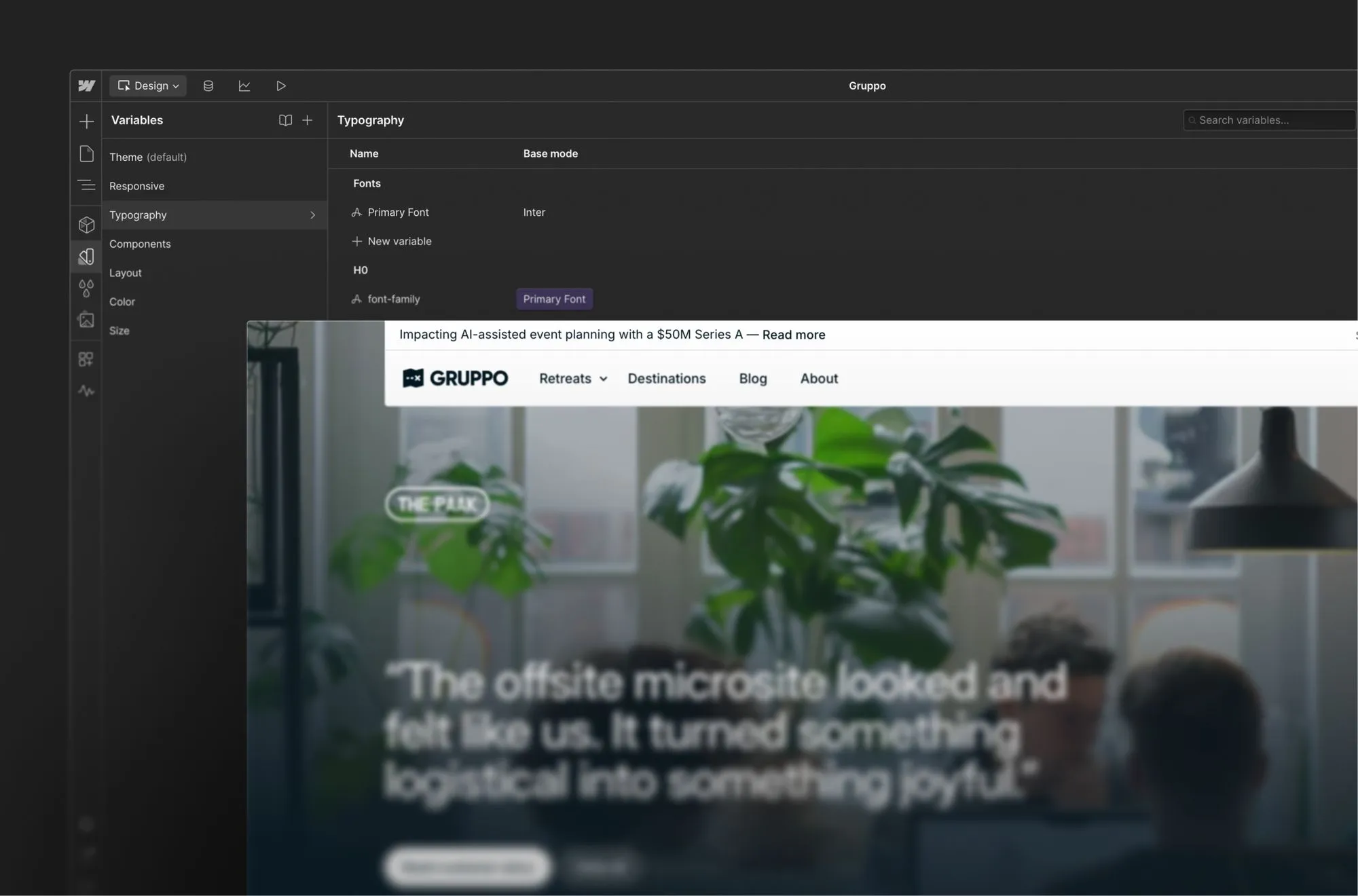
Task: Open the Pages panel icon
Action: [x=86, y=154]
